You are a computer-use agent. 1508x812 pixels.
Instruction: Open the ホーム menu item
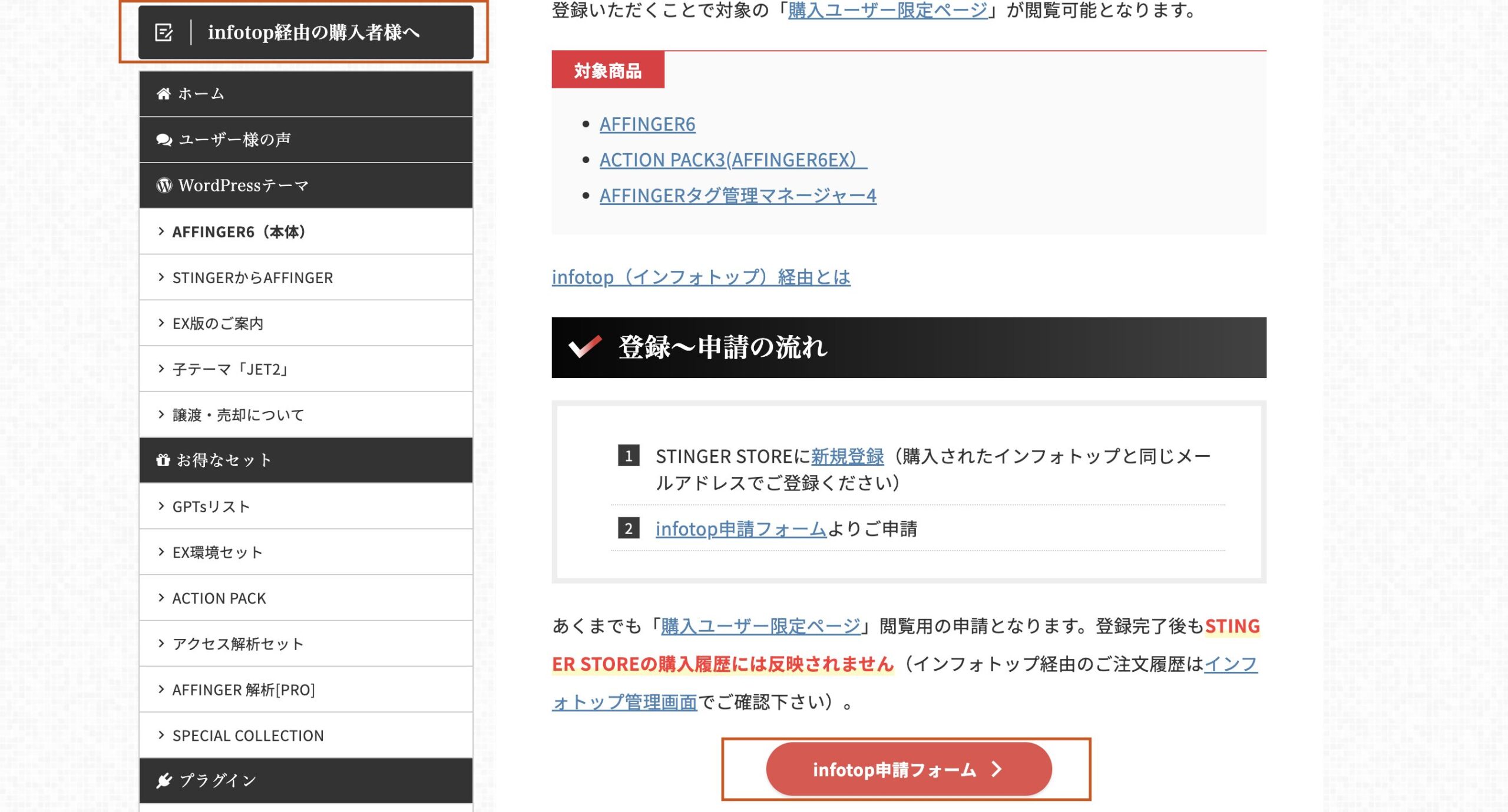[306, 94]
